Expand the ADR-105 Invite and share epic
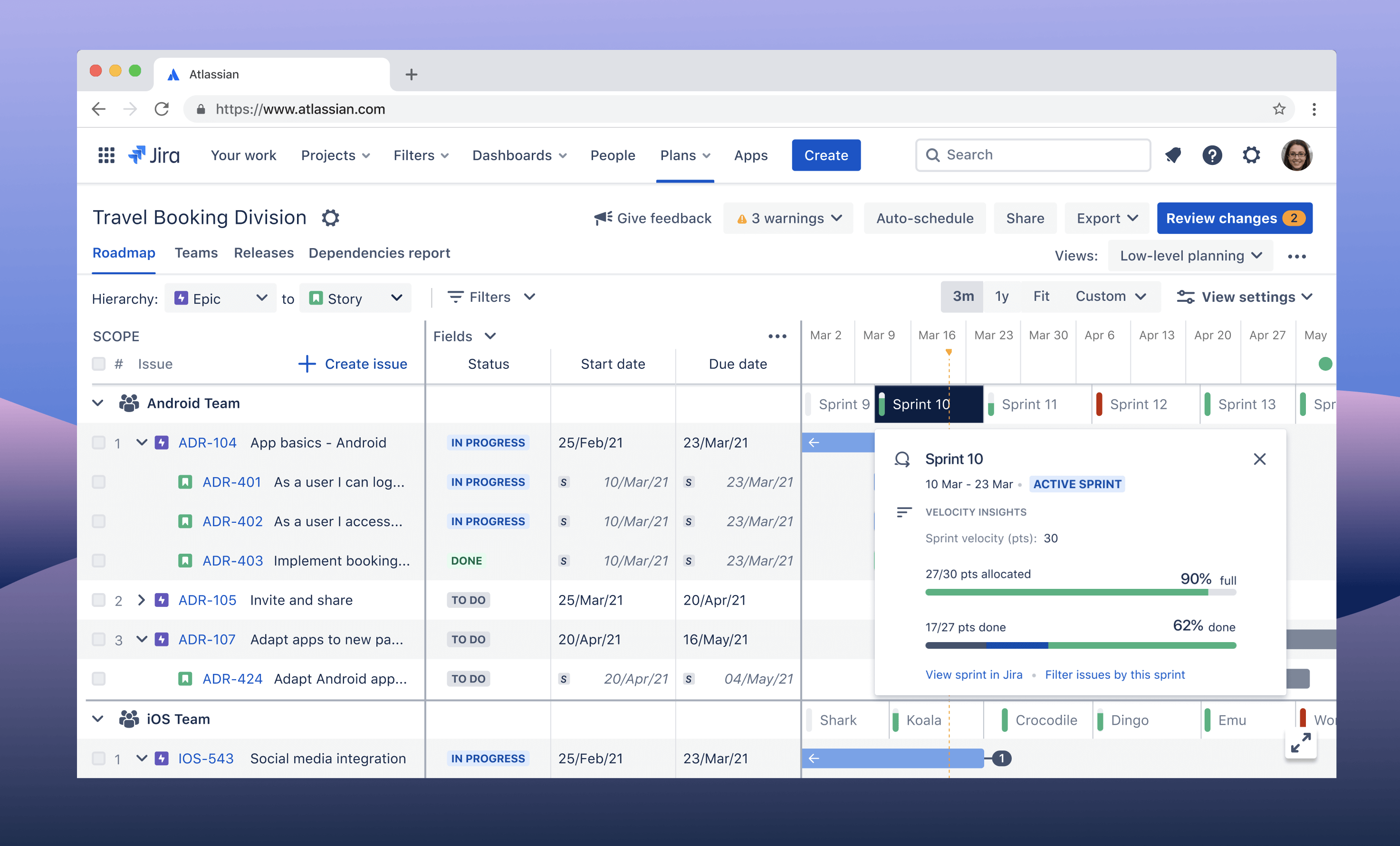This screenshot has height=846, width=1400. tap(142, 600)
